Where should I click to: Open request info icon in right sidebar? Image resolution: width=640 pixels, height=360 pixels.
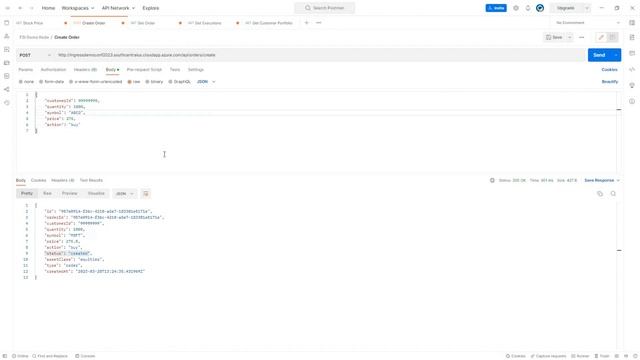(x=632, y=101)
